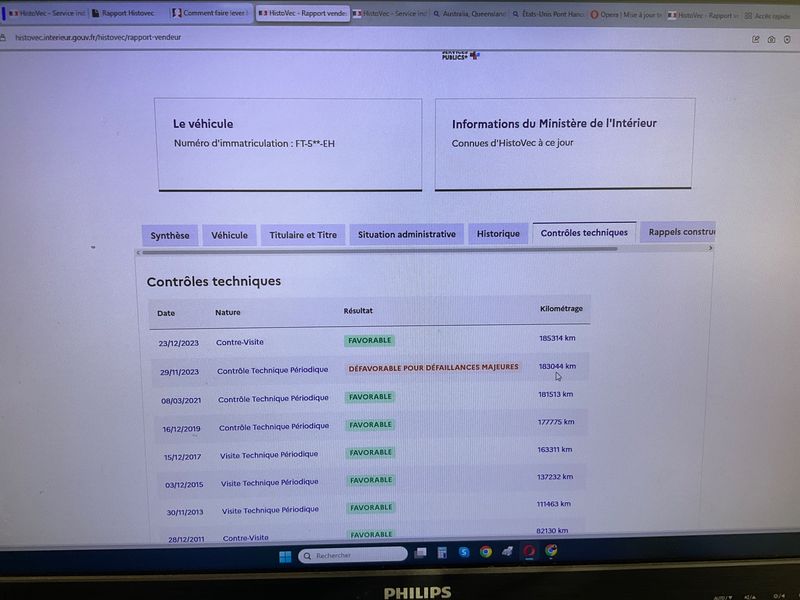
Task: Open the Véhicule tab
Action: point(230,235)
